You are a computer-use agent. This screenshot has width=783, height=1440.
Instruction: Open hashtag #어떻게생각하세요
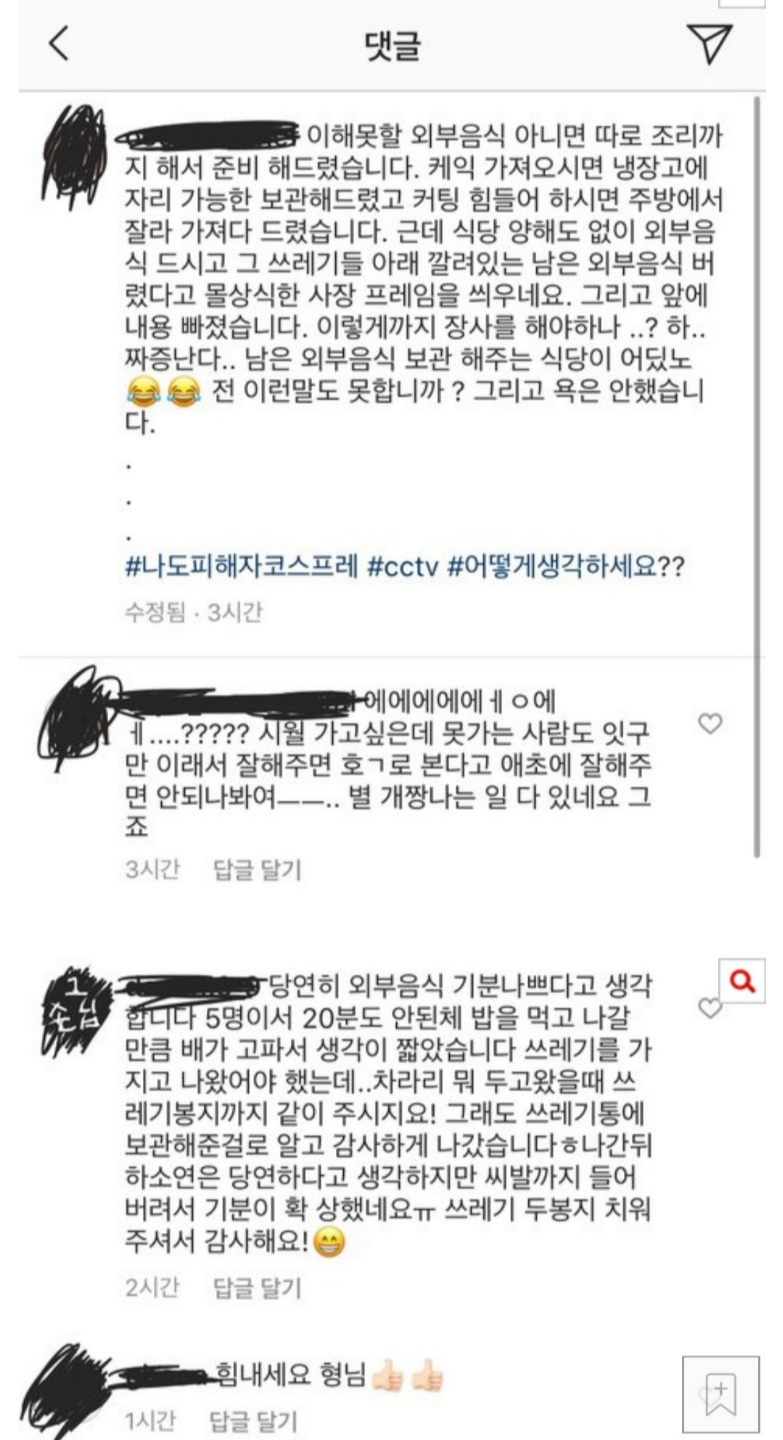point(565,568)
